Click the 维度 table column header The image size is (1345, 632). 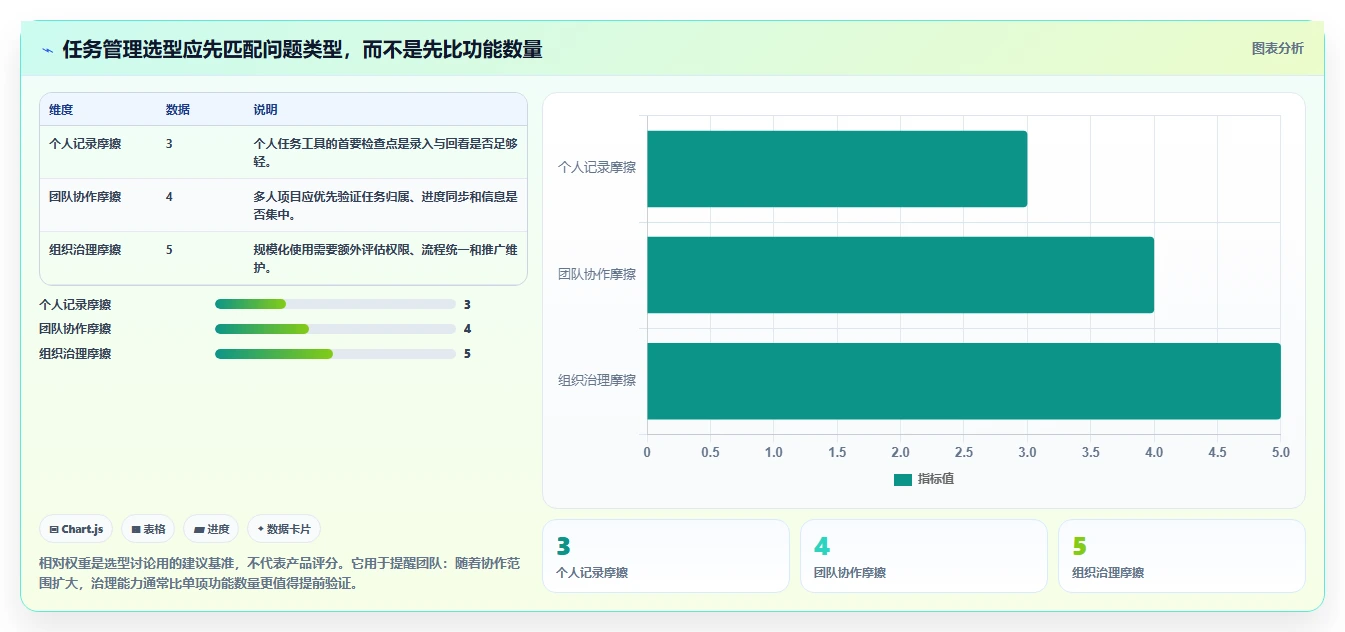pos(61,110)
